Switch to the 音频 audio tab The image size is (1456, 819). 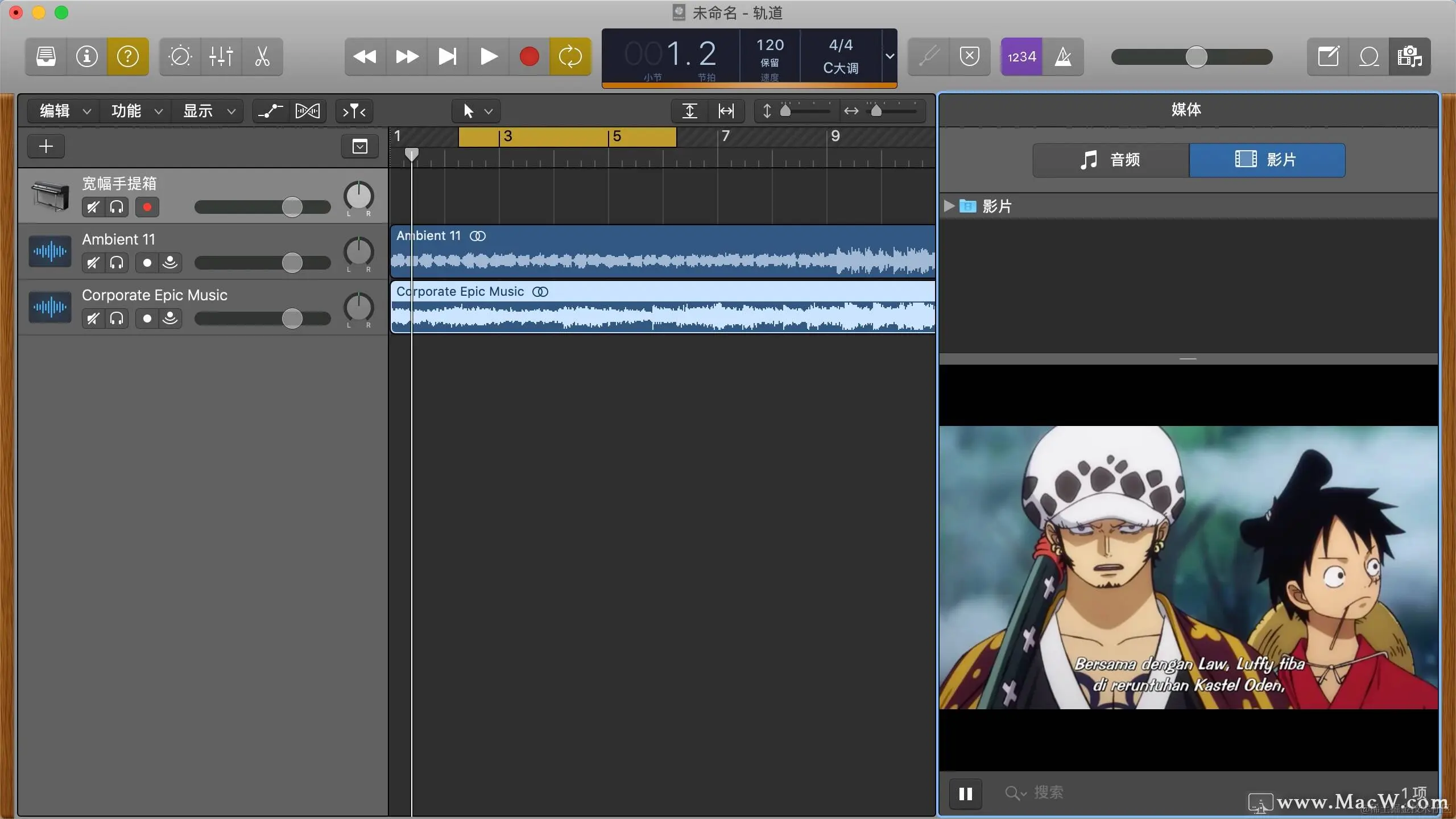pyautogui.click(x=1111, y=160)
